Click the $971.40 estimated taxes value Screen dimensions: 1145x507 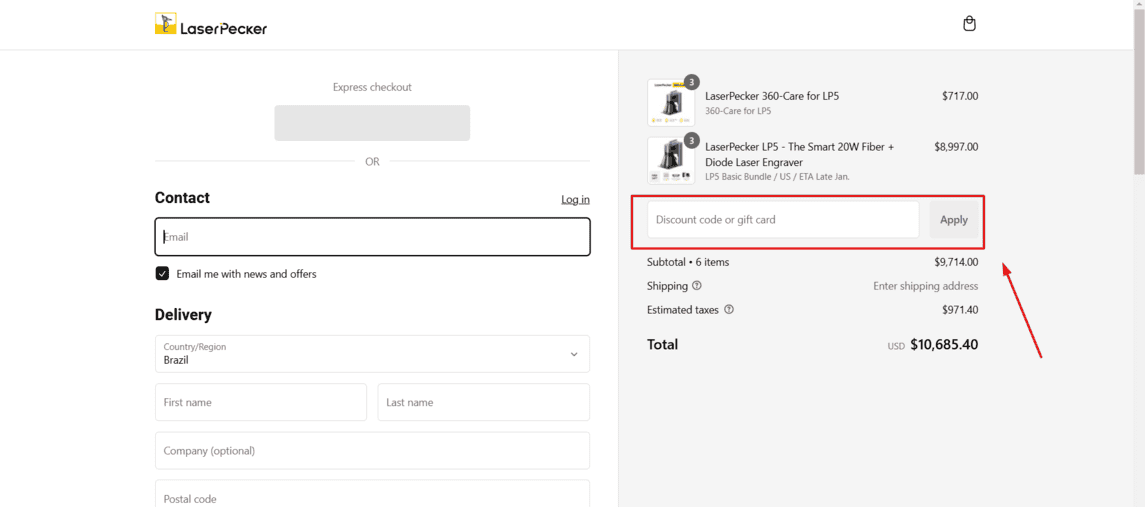coord(960,310)
